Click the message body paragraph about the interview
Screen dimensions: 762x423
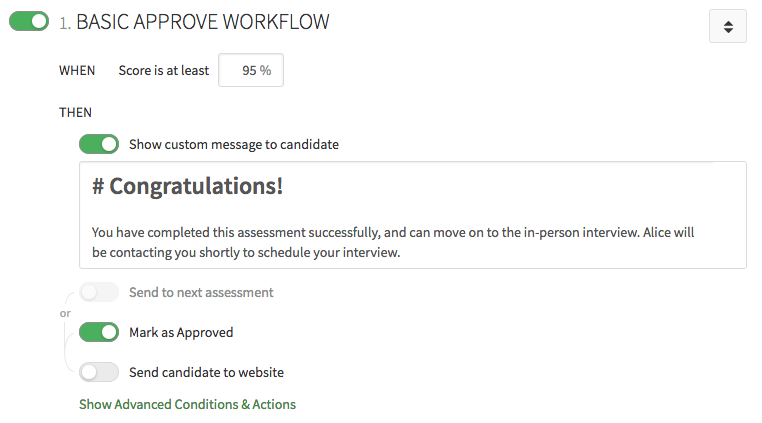(392, 242)
